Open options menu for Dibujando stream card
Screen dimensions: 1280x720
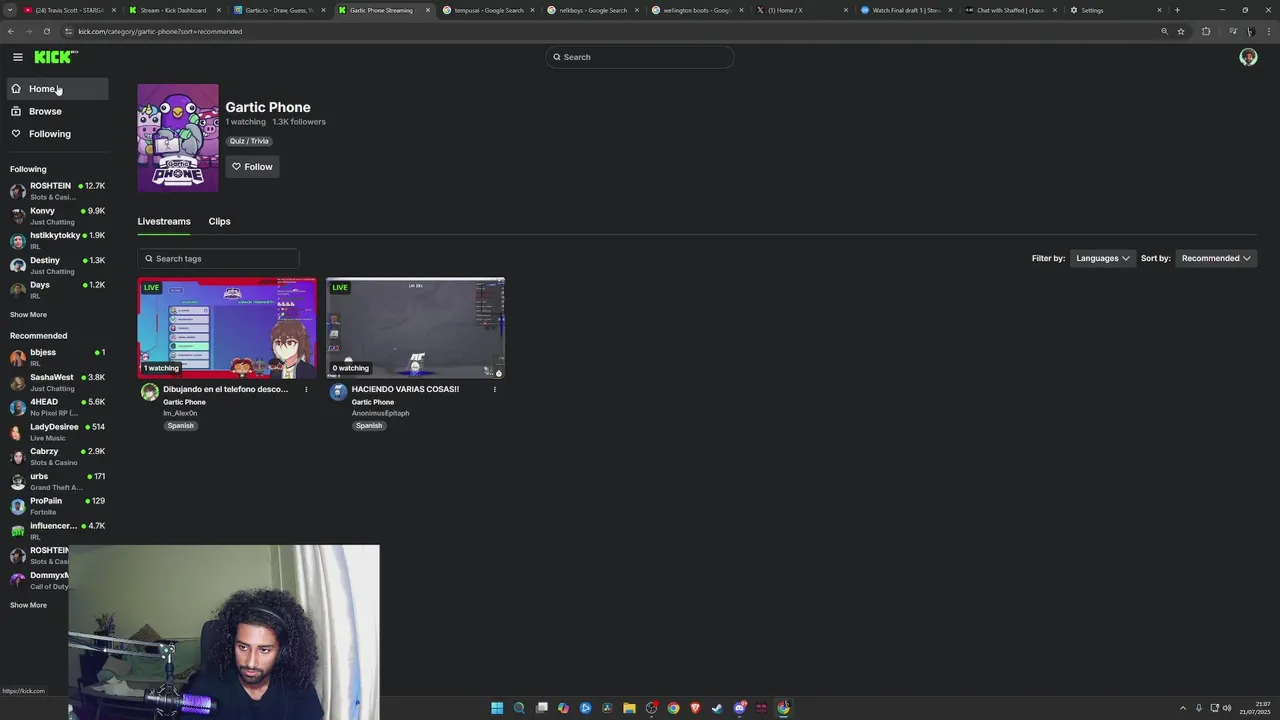pos(306,389)
